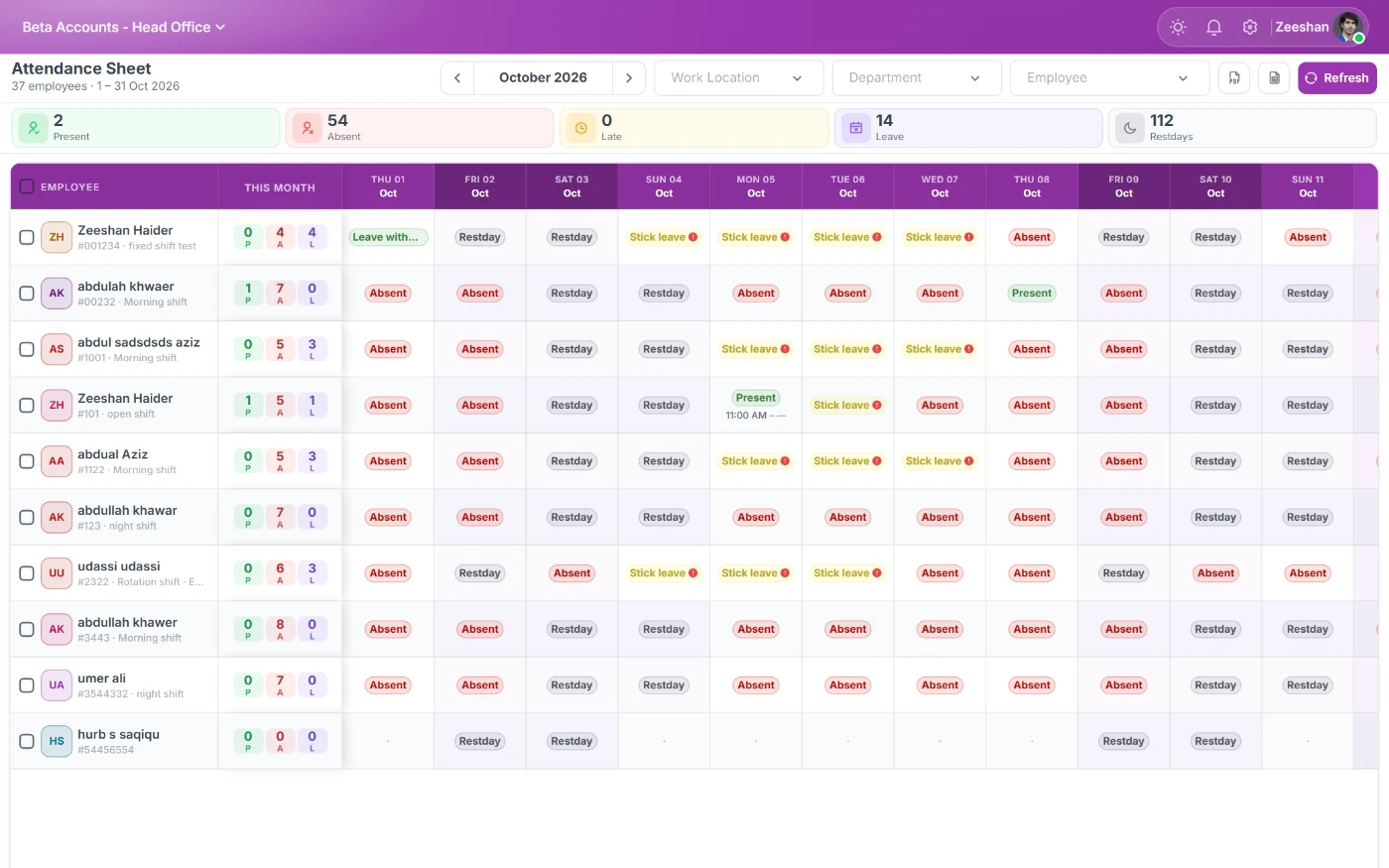The image size is (1389, 868).
Task: Export the attendance sheet as PDF
Action: pyautogui.click(x=1234, y=77)
